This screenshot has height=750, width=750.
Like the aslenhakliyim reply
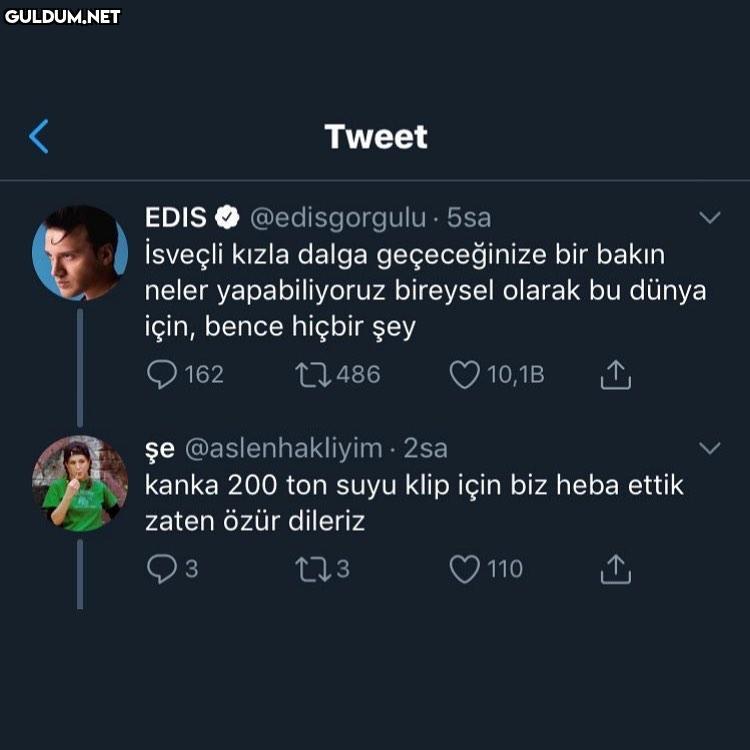pos(464,569)
